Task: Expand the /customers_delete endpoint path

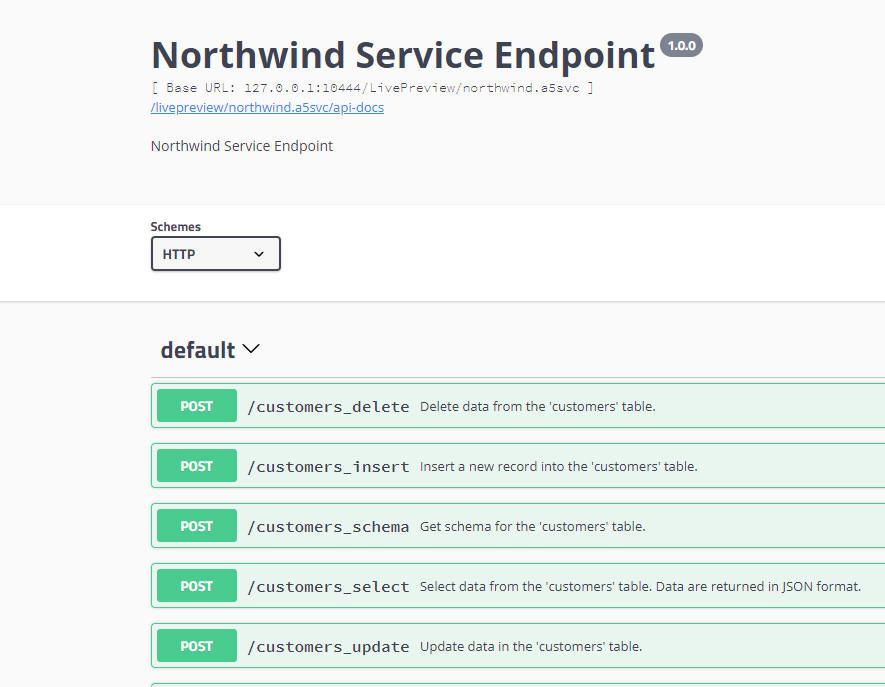Action: click(328, 406)
